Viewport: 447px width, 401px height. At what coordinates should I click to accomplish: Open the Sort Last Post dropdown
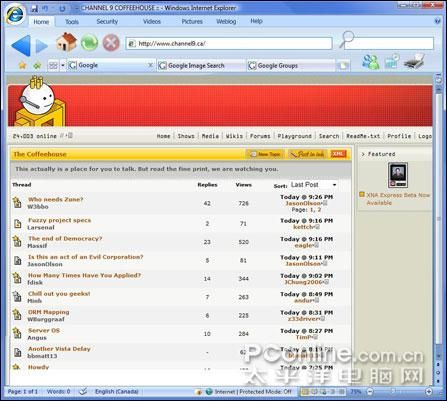313,185
